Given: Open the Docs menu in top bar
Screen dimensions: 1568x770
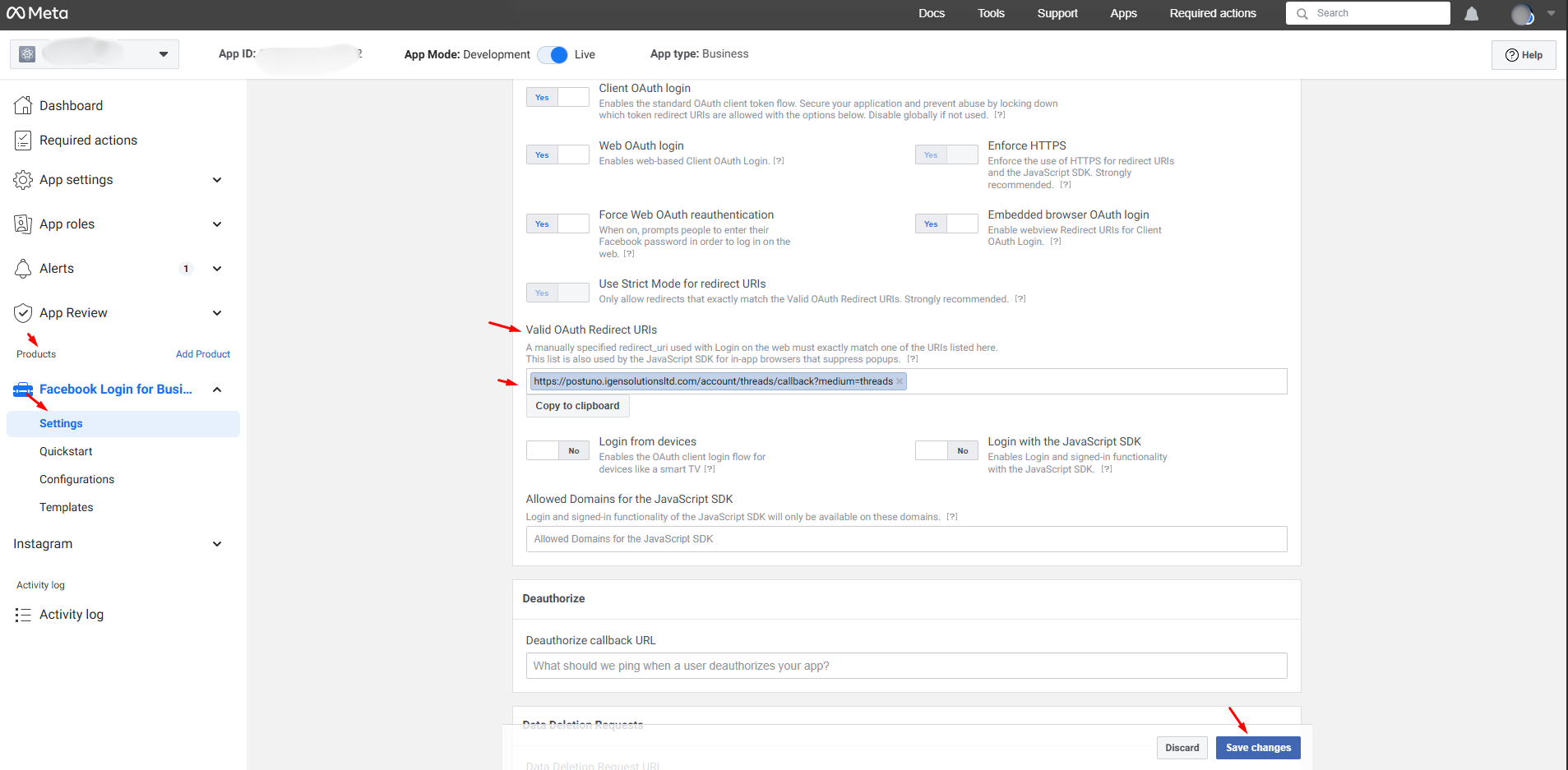Looking at the screenshot, I should (x=932, y=13).
